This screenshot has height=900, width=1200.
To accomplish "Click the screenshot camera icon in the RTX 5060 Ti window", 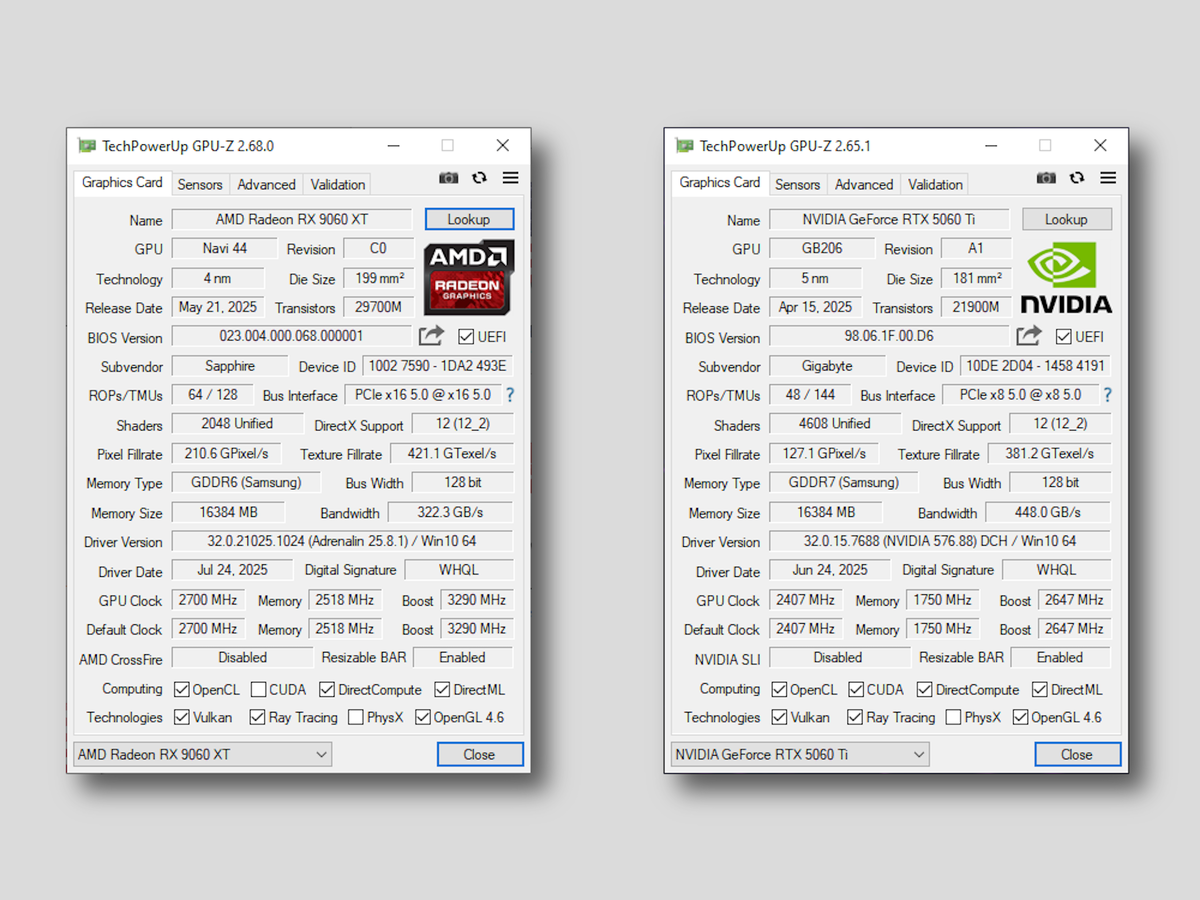I will tap(1046, 178).
